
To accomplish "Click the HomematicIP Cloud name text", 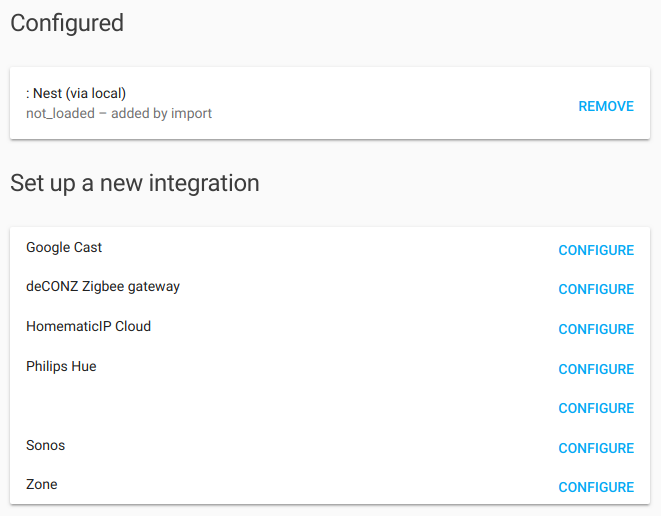I will (x=88, y=326).
